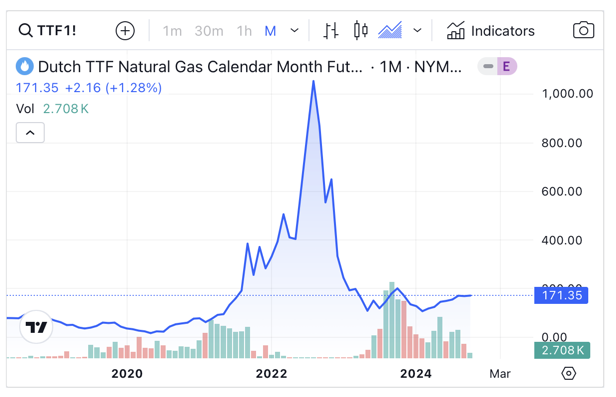Toggle the purple E badge
The width and height of the screenshot is (616, 397).
point(506,66)
